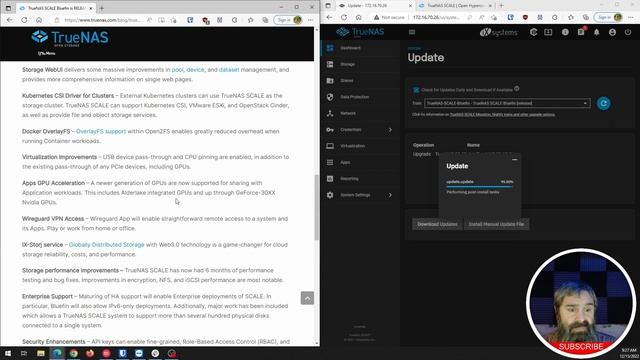
Task: Open the dataset link in blog text
Action: click(x=229, y=70)
